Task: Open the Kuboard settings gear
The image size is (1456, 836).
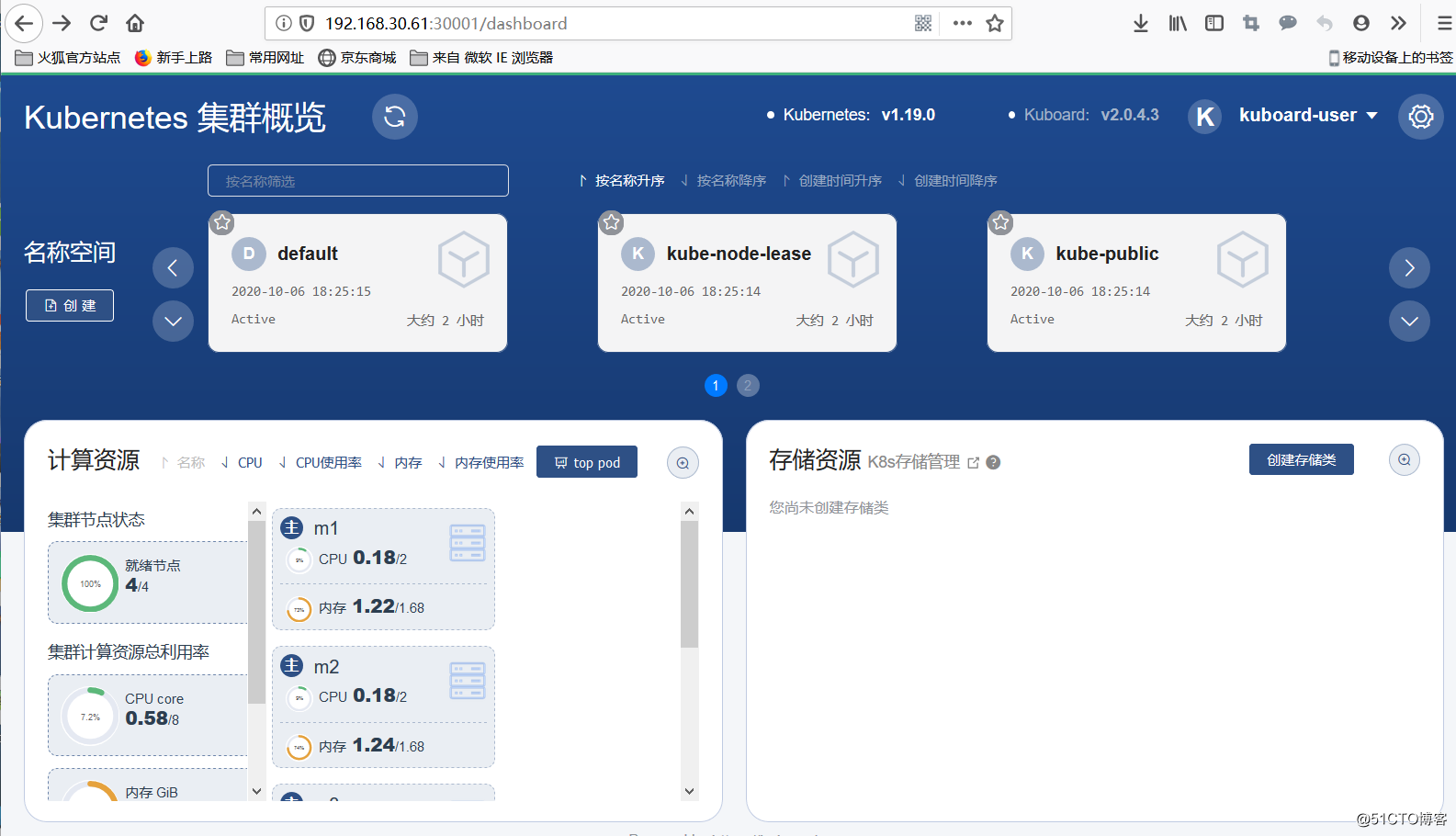Action: (x=1421, y=117)
